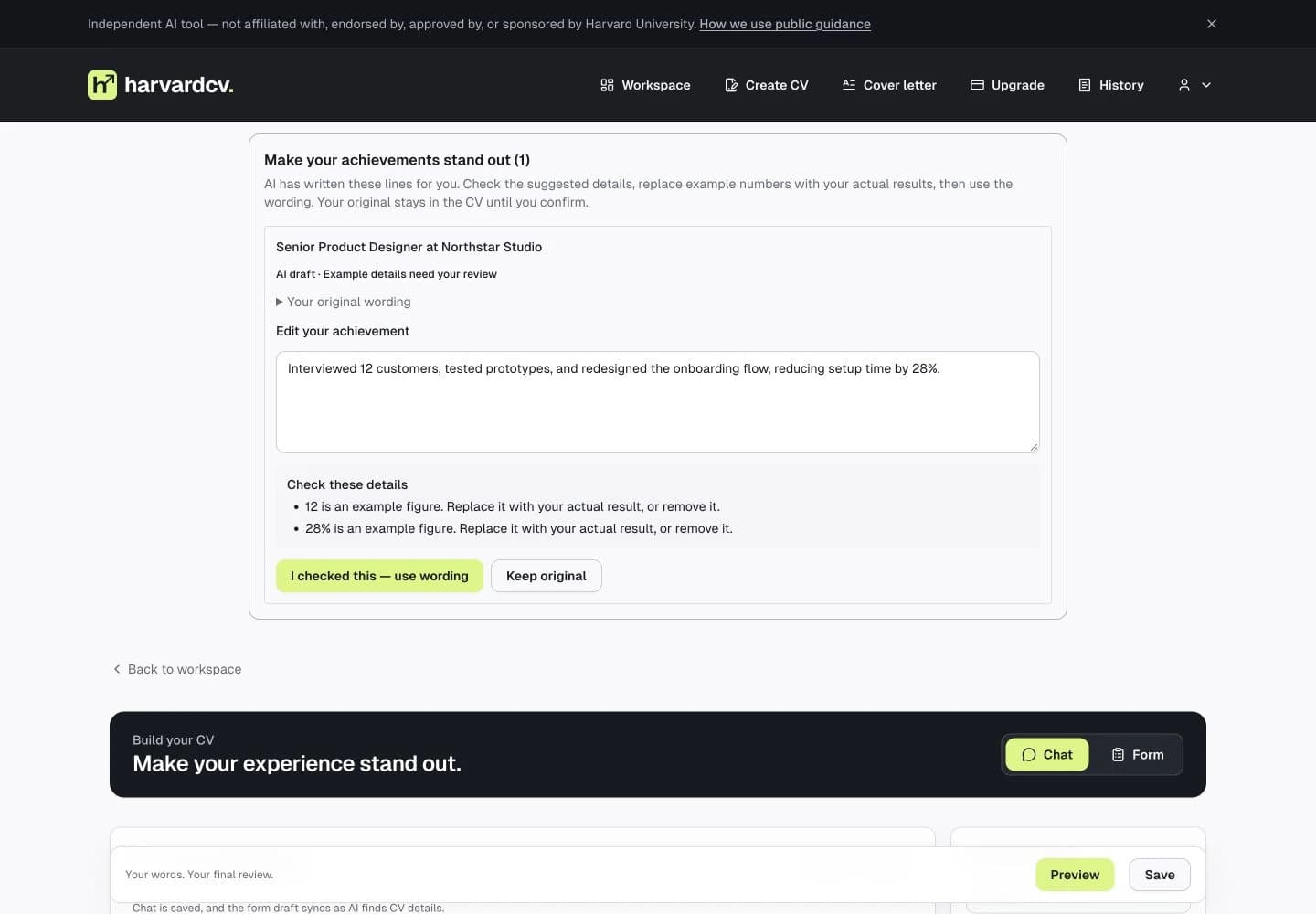The width and height of the screenshot is (1316, 914).
Task: Open the account dropdown chevron
Action: pyautogui.click(x=1206, y=85)
